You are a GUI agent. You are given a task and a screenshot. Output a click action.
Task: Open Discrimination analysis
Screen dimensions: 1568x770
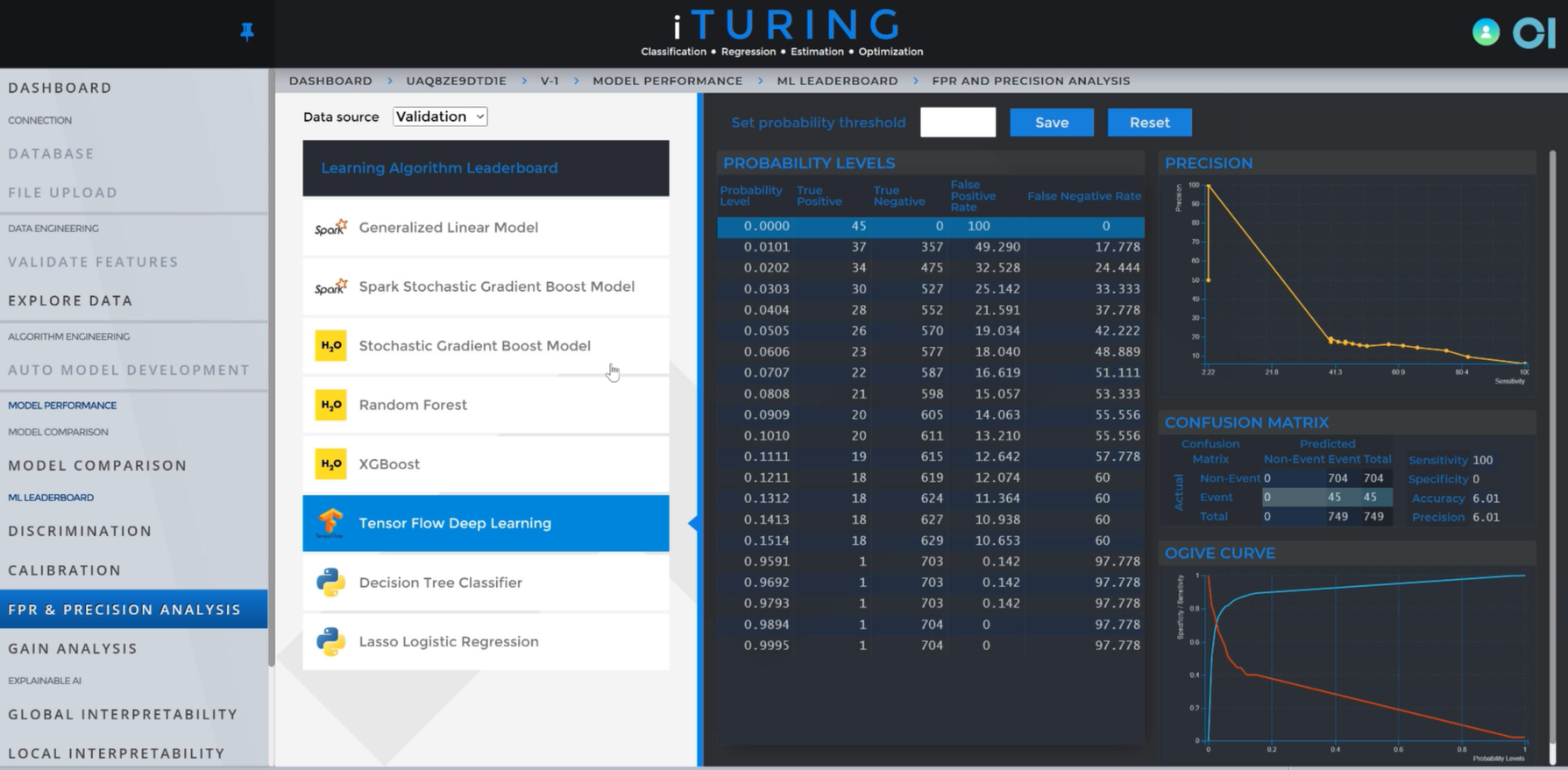[80, 531]
